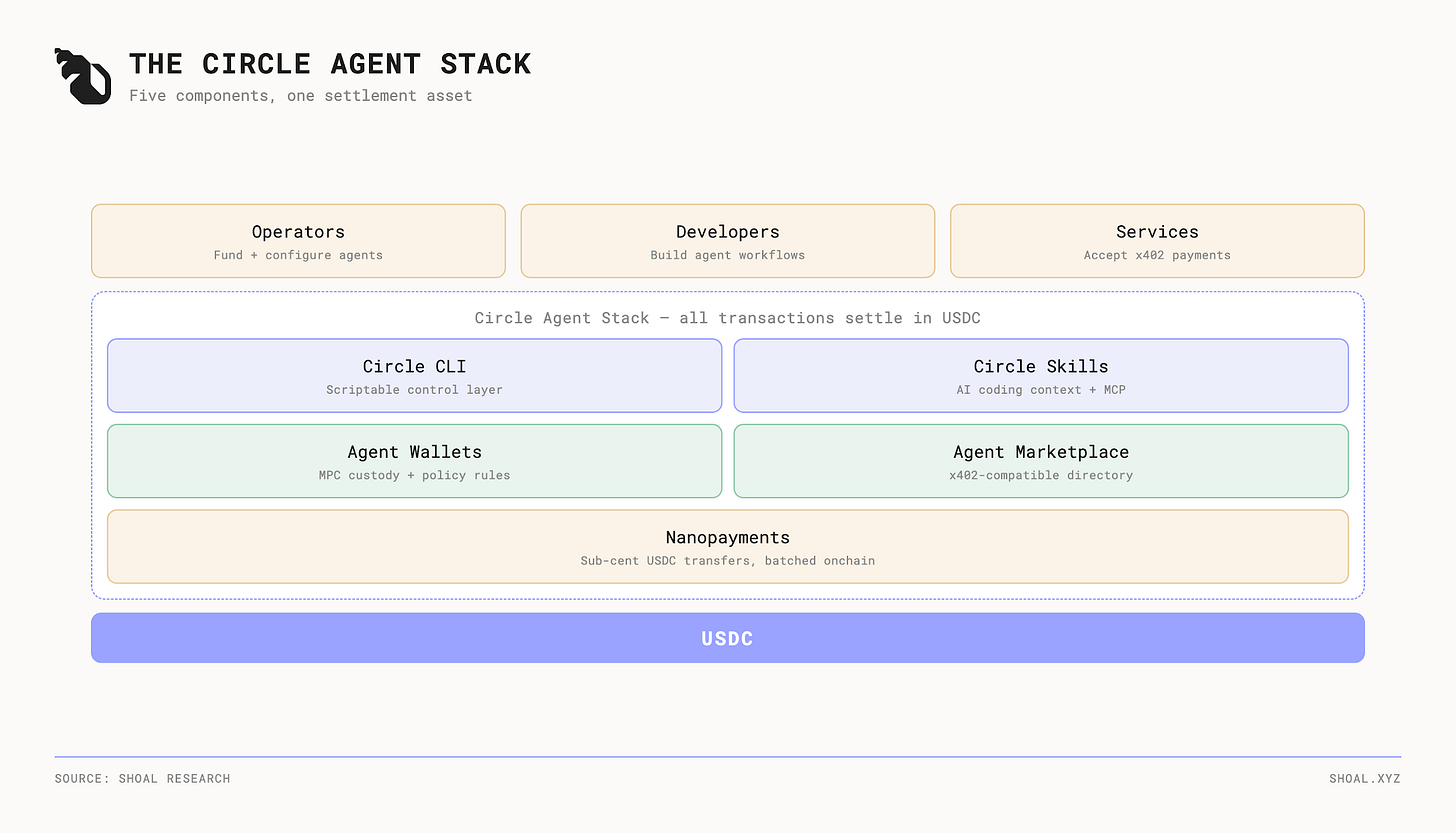Image resolution: width=1456 pixels, height=833 pixels.
Task: Click 'SHOAL.XYZ' footer text
Action: coord(1365,779)
